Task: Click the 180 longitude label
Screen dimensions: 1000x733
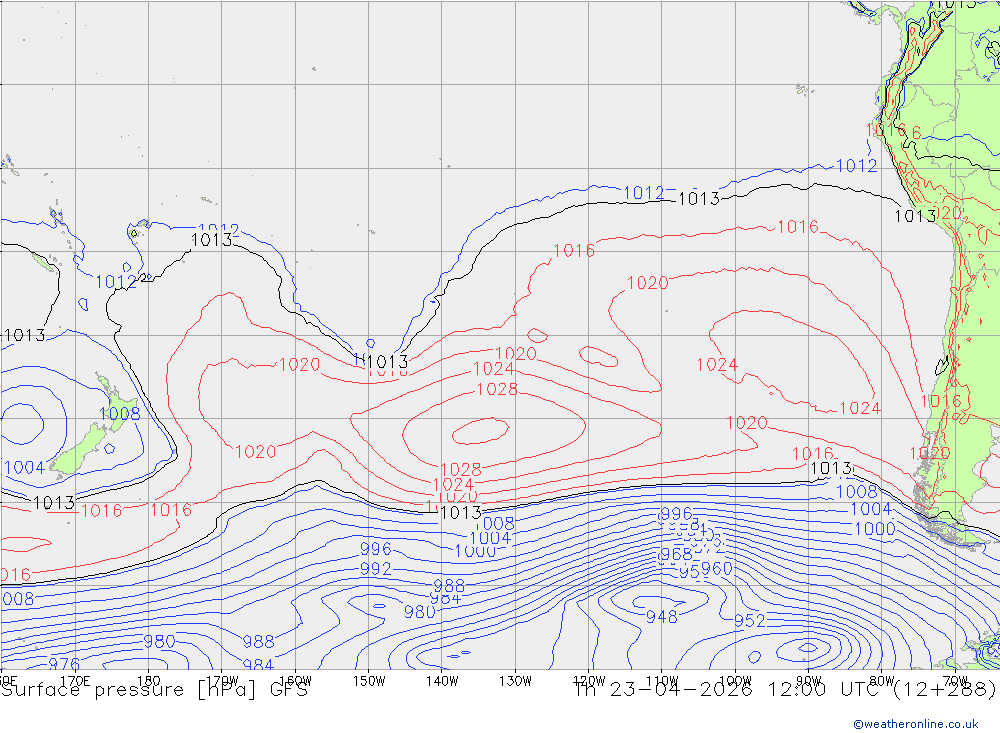Action: point(149,681)
